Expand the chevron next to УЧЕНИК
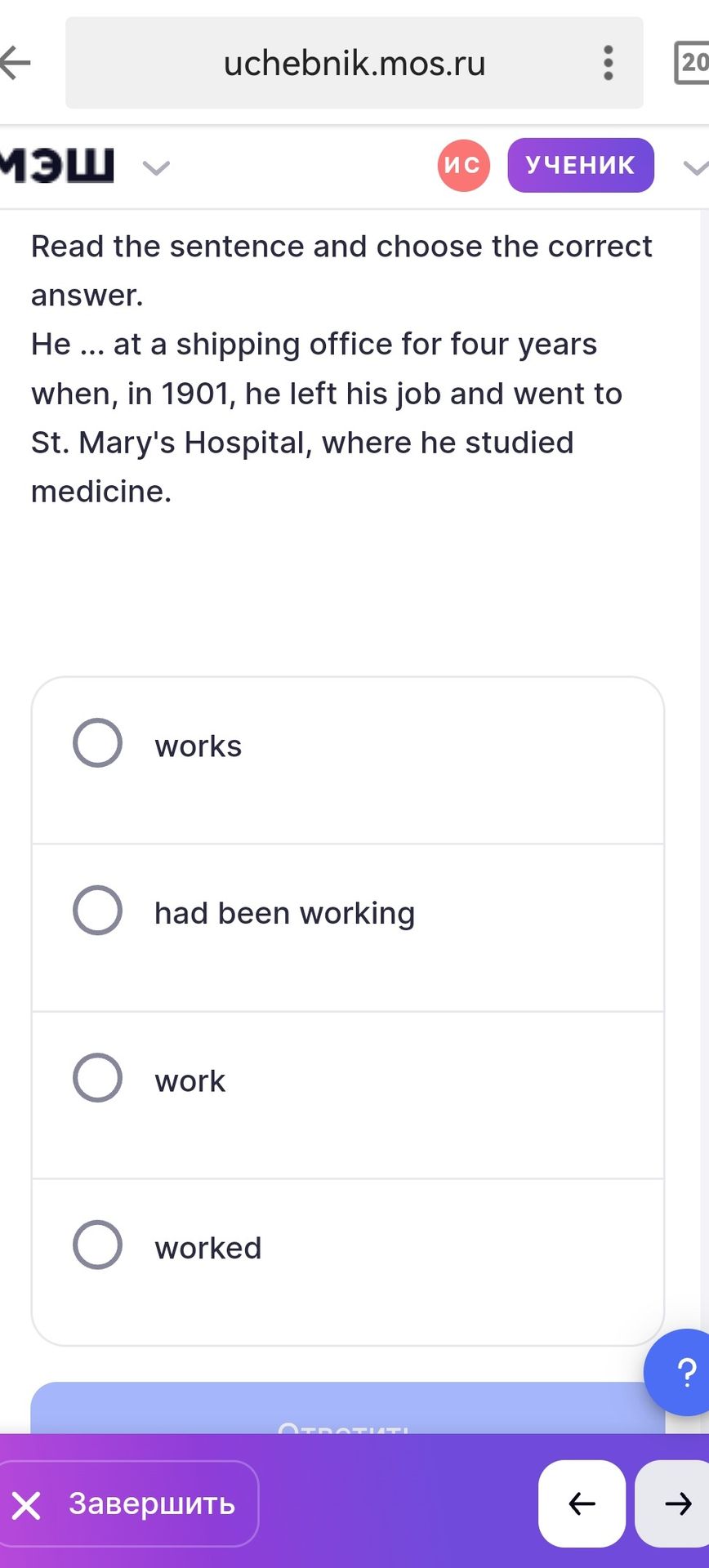The width and height of the screenshot is (709, 1568). pos(695,168)
